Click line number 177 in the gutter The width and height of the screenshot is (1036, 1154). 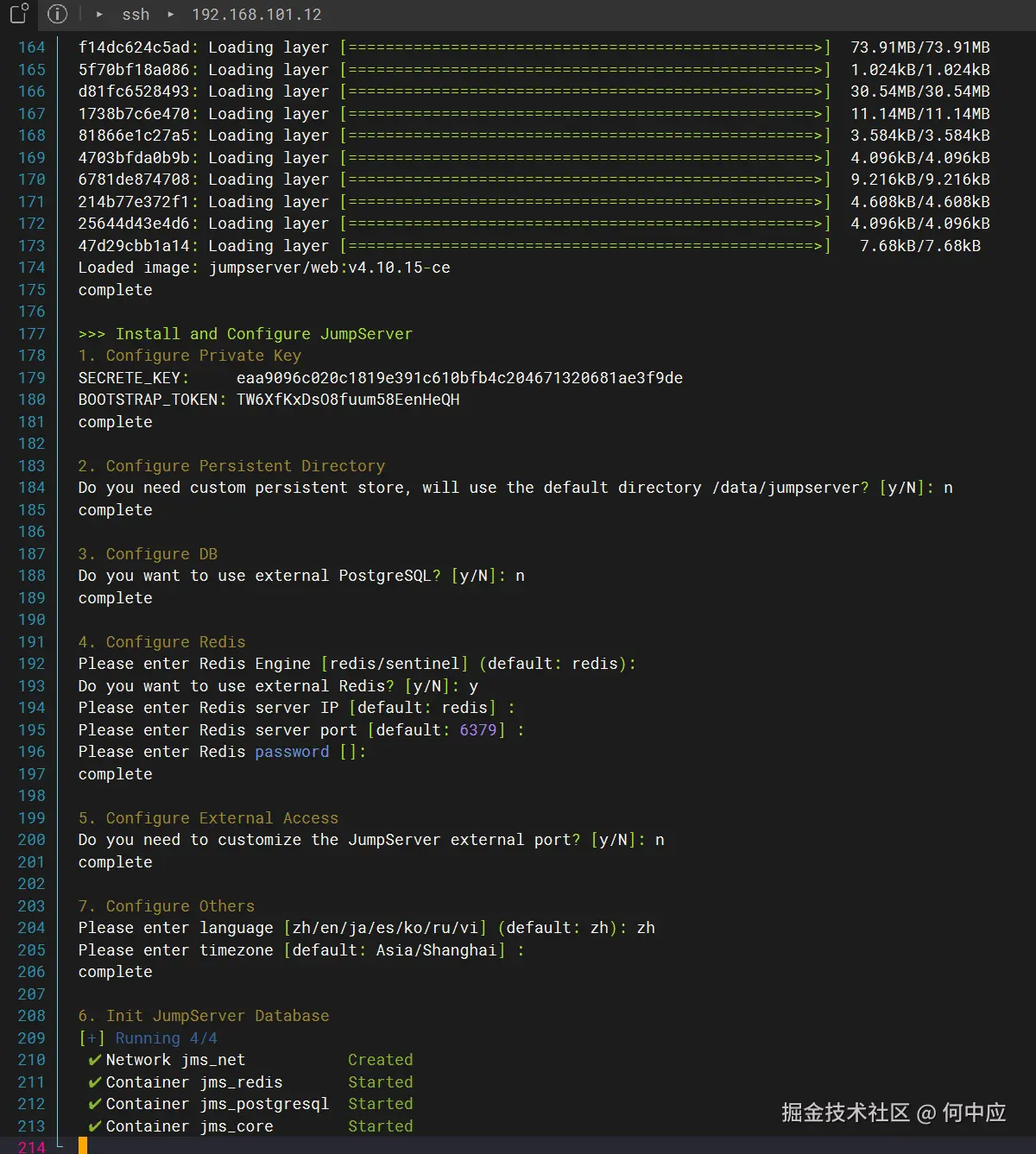point(32,334)
